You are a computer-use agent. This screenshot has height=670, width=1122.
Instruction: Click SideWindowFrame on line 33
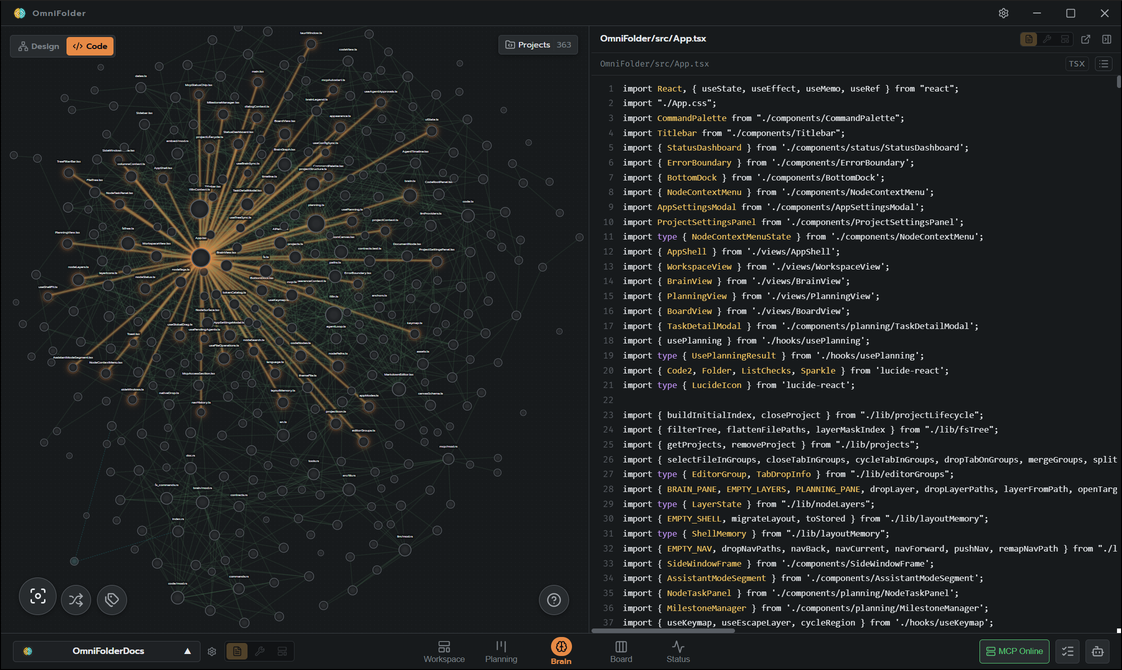pos(703,563)
